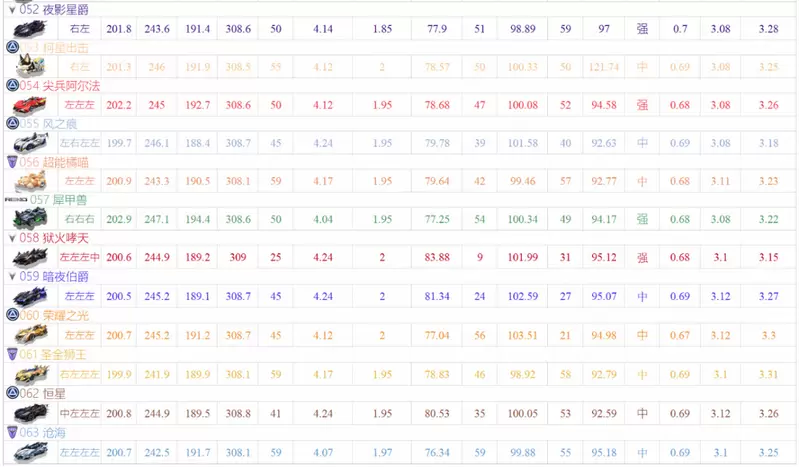Click the 81.34 cell in 暗夜伯爵 row
The image size is (799, 467).
tap(437, 296)
